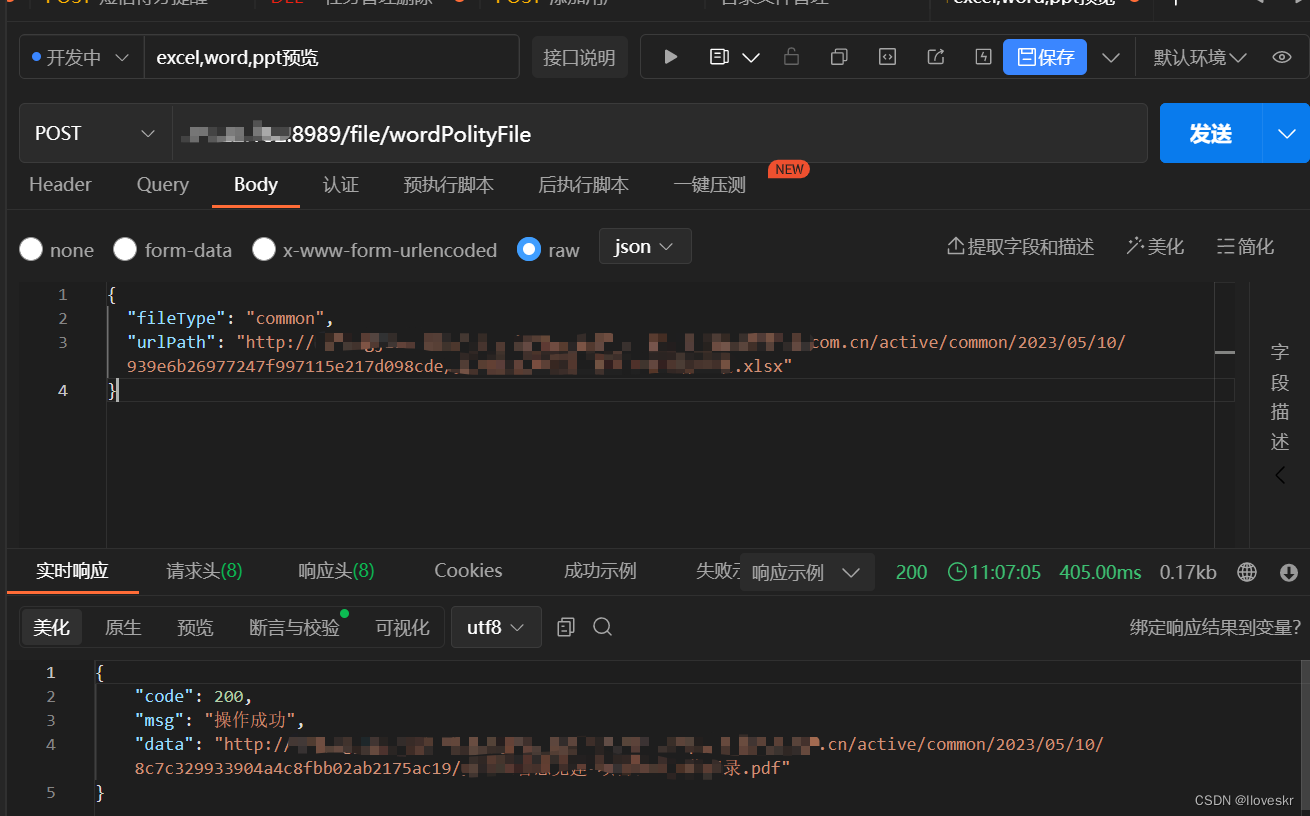Click the 200 status code
This screenshot has width=1310, height=816.
tap(911, 572)
